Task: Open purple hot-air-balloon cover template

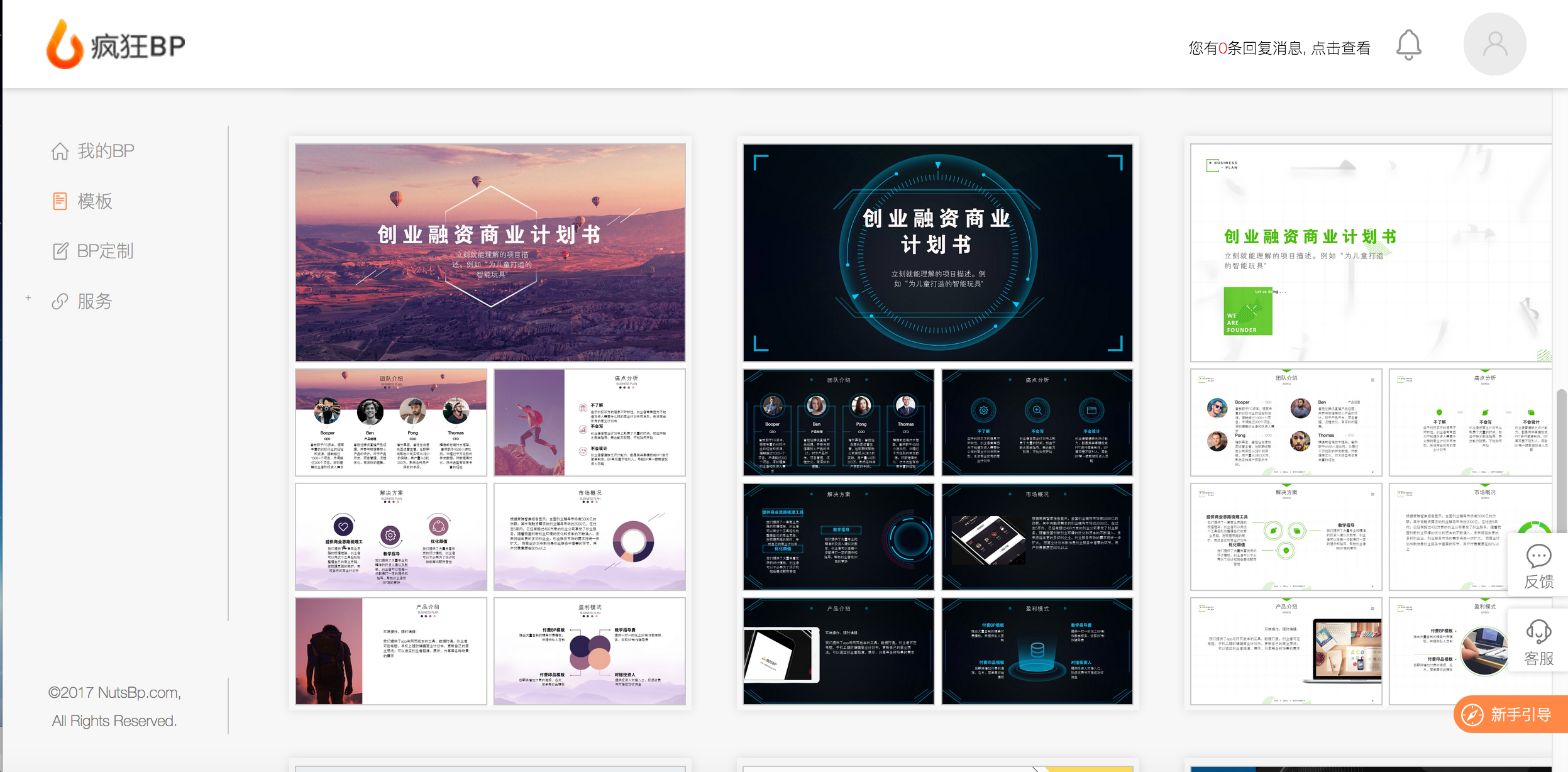Action: 490,252
